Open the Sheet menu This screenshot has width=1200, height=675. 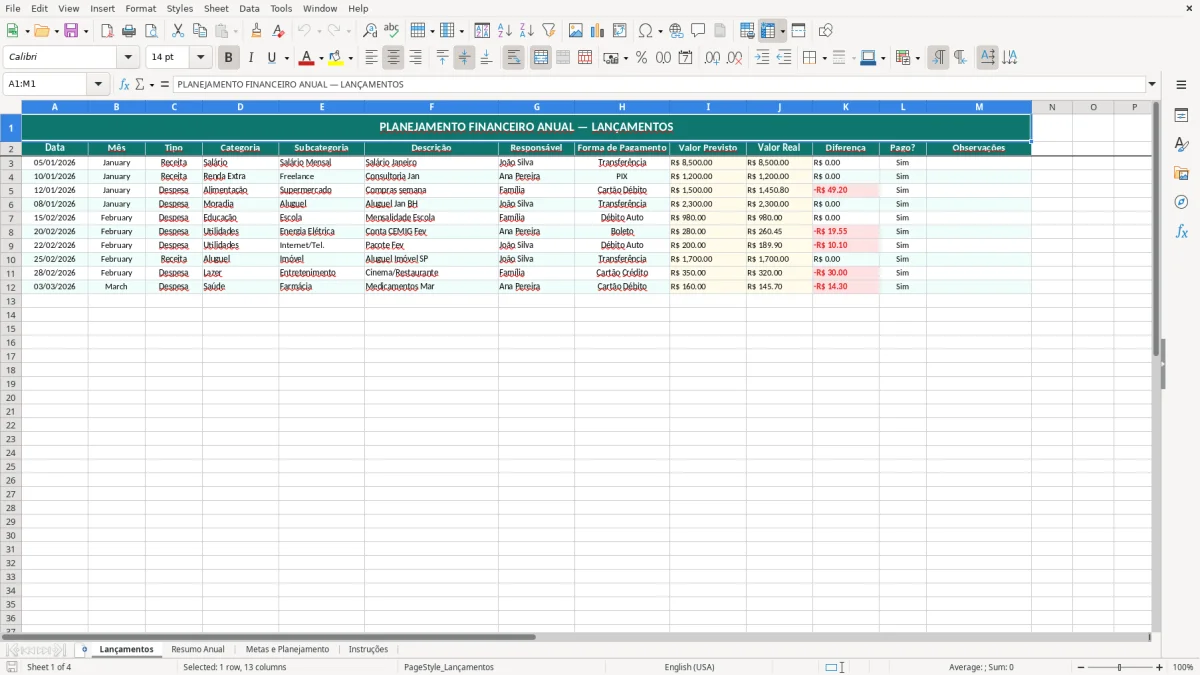[216, 8]
